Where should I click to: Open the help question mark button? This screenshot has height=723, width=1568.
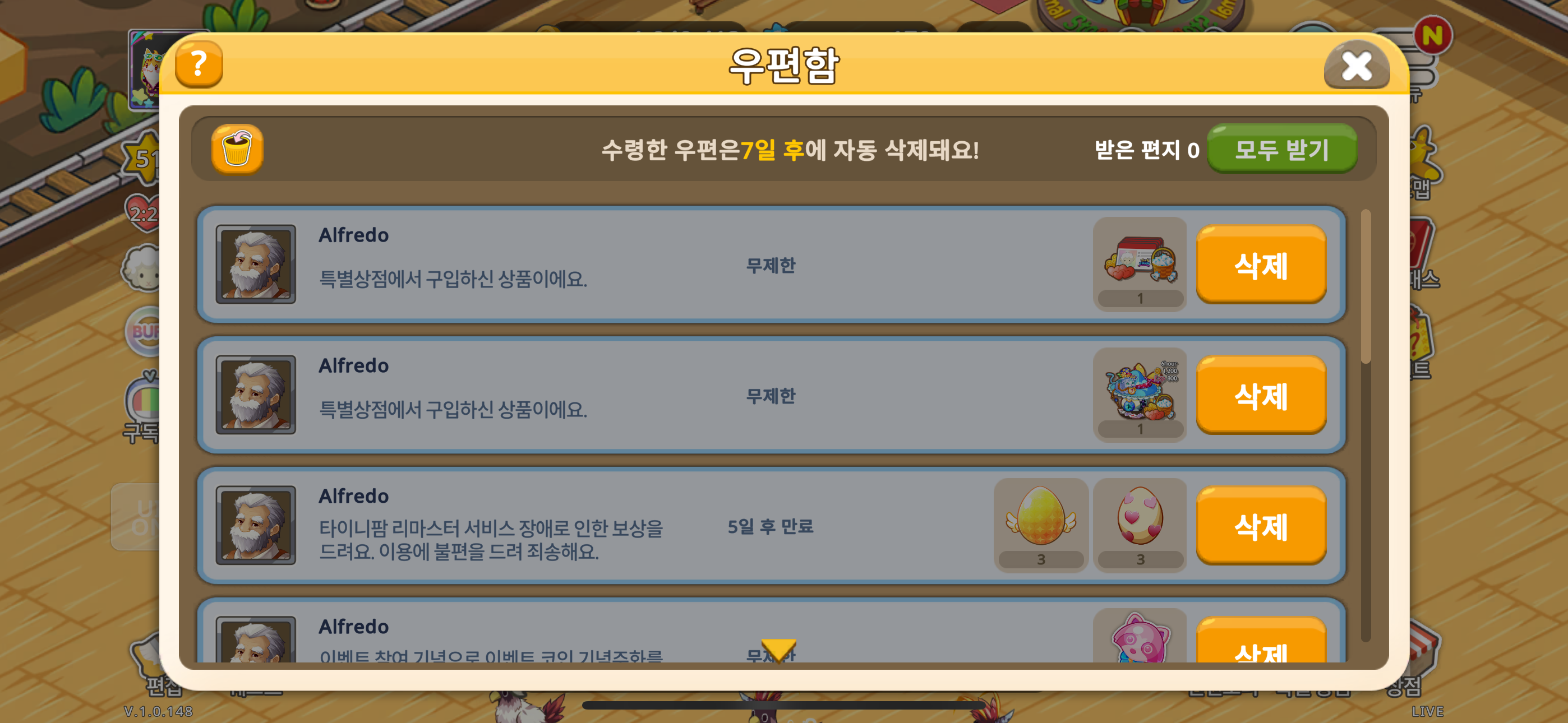(x=199, y=64)
